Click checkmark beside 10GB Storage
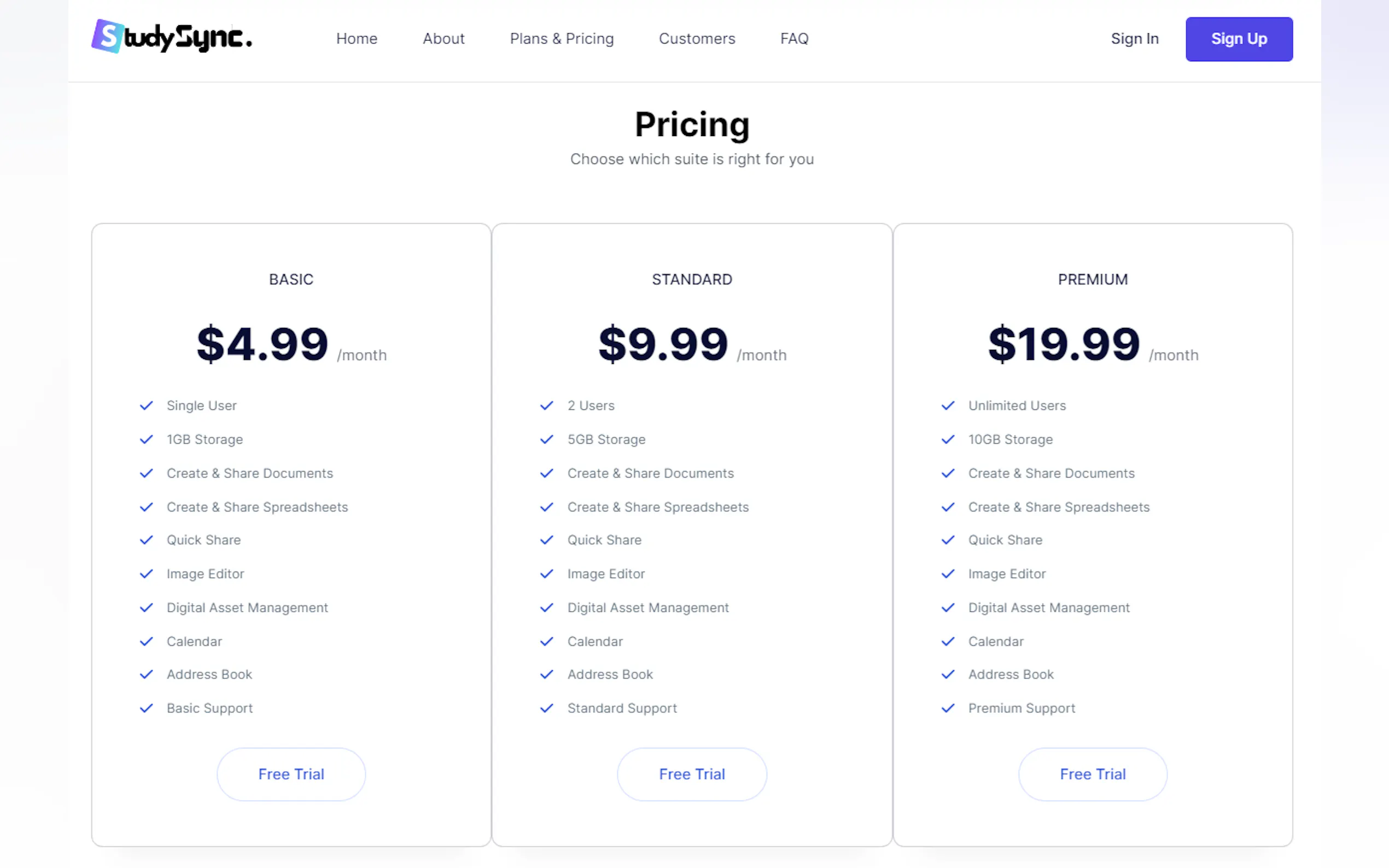The width and height of the screenshot is (1389, 868). 948,439
